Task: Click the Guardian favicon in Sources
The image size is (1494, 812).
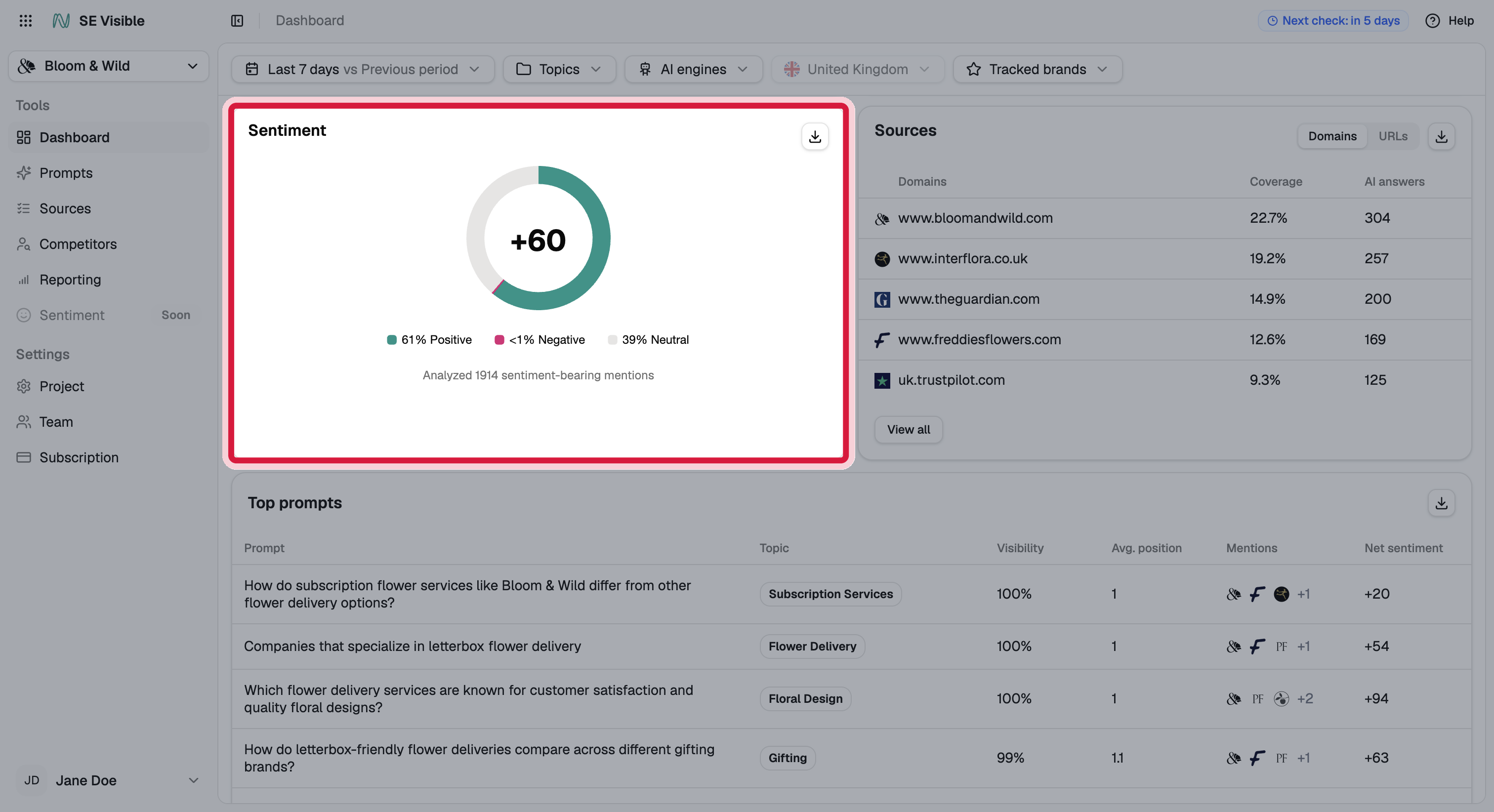Action: point(882,299)
